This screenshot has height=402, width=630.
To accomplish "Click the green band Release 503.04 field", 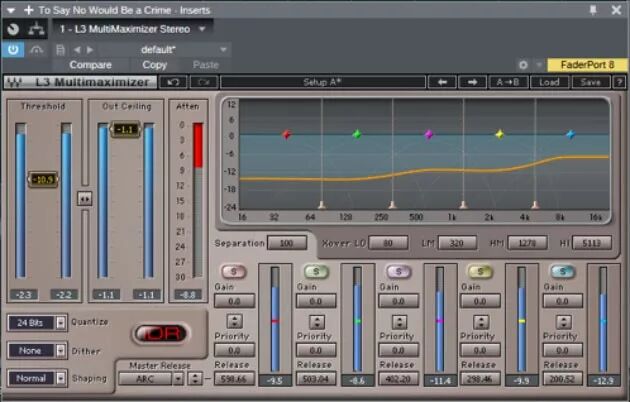I will (316, 379).
